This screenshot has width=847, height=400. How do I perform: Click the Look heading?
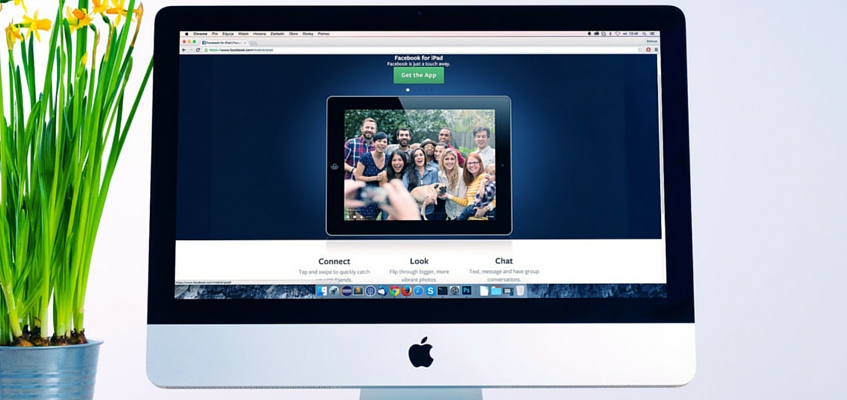pyautogui.click(x=419, y=261)
